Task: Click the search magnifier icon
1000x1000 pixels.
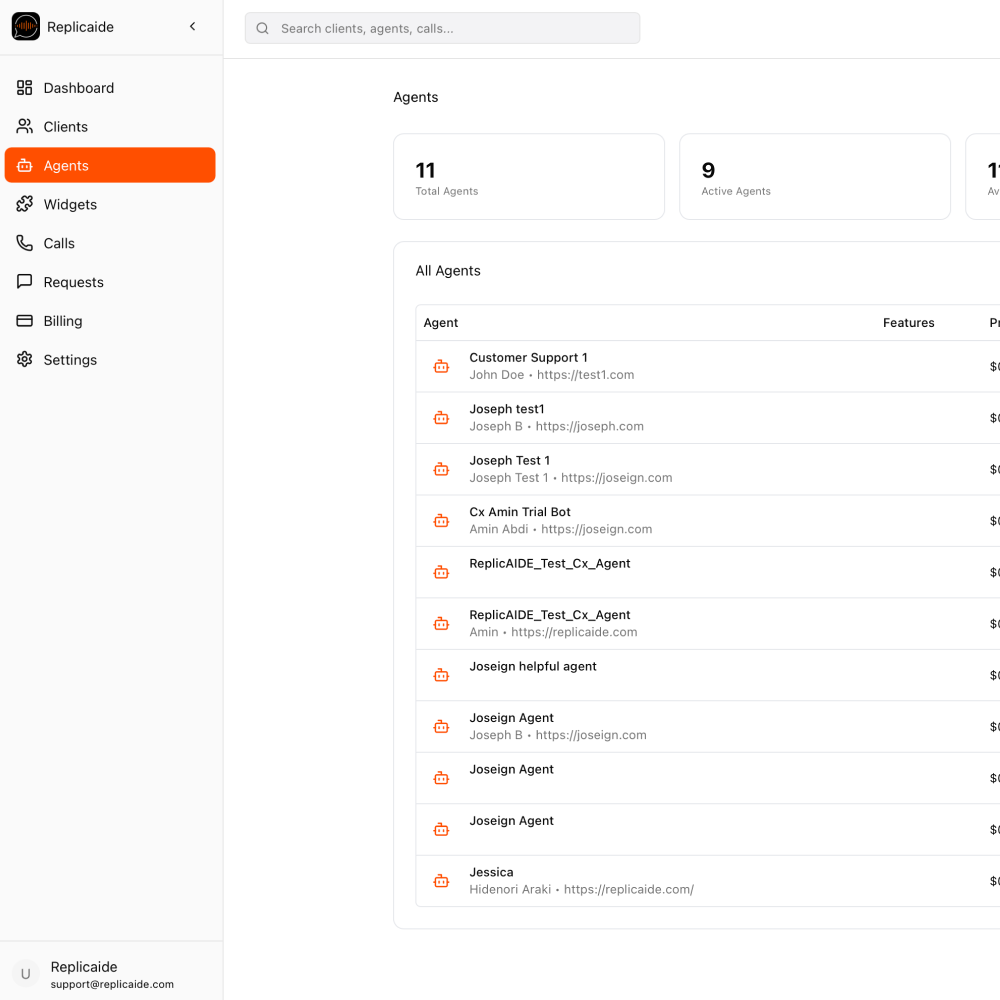Action: [262, 28]
